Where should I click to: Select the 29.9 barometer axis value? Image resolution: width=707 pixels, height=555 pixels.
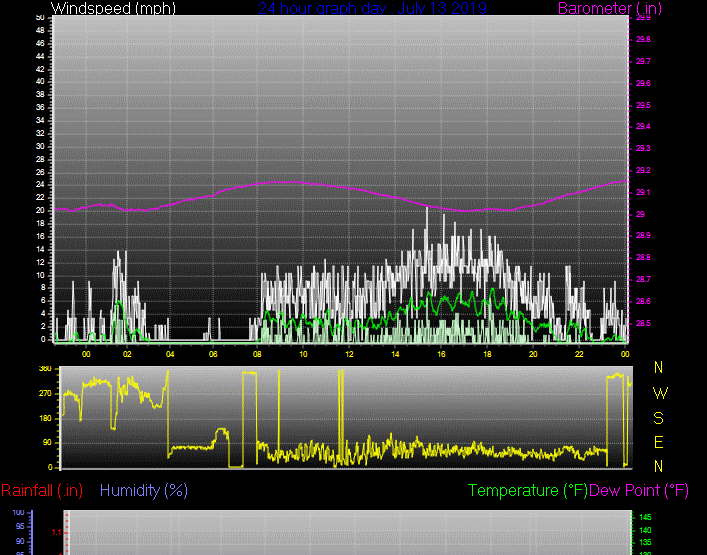[642, 18]
